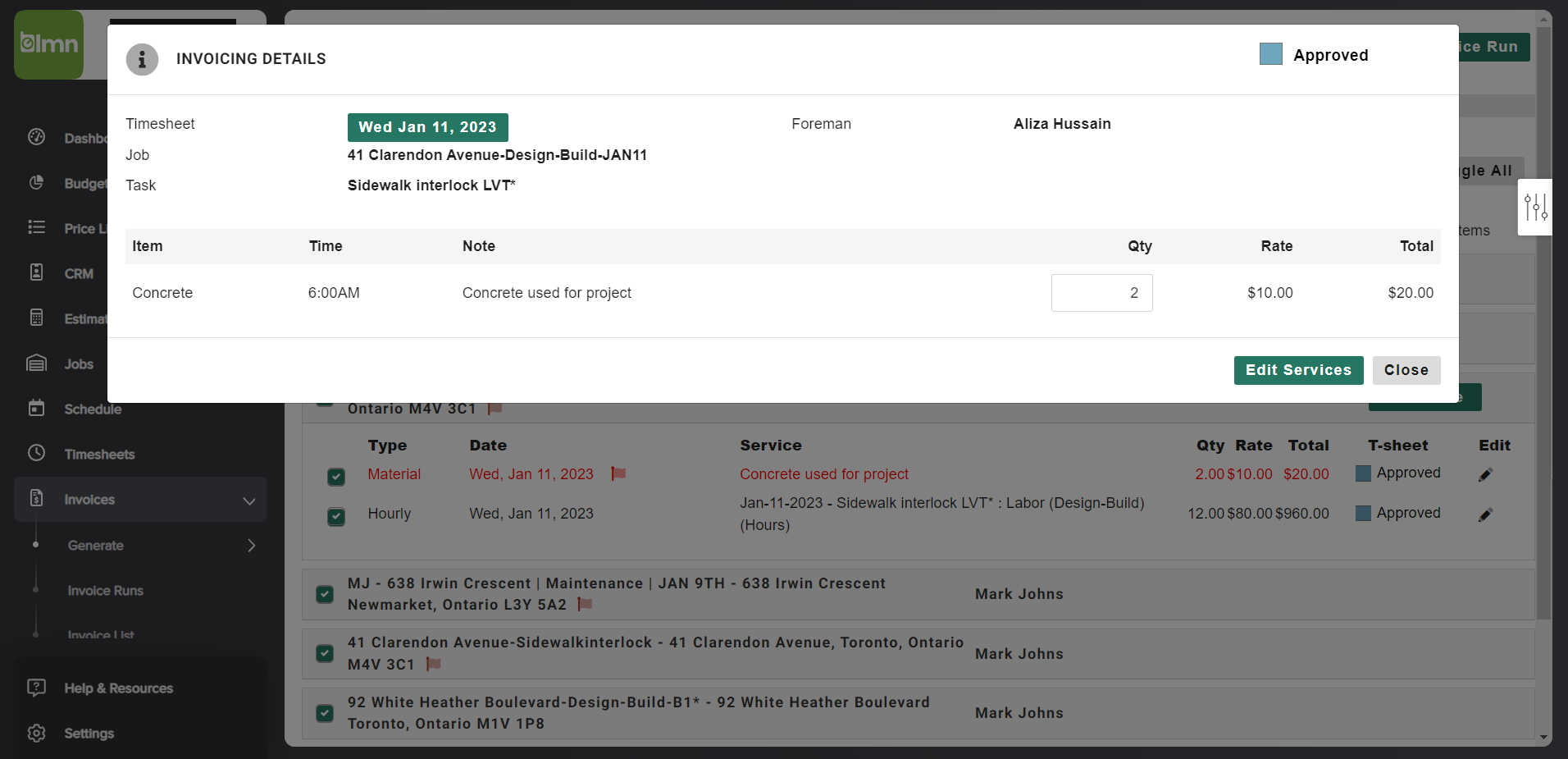This screenshot has height=759, width=1568.
Task: Edit the Concrete material line via its pencil icon
Action: pyautogui.click(x=1486, y=473)
